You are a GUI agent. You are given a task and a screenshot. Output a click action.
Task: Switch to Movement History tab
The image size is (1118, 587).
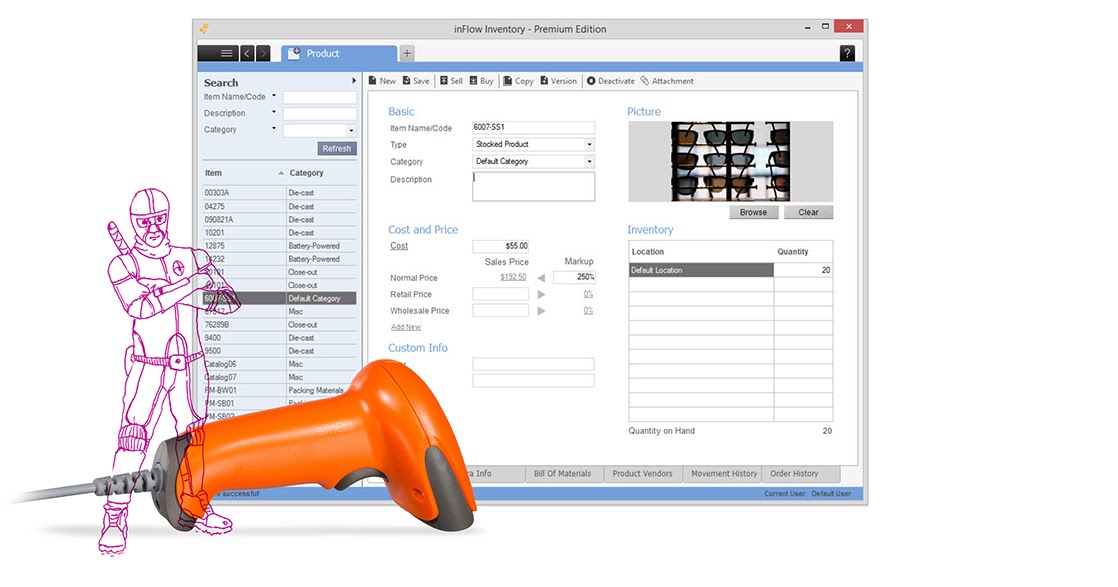723,474
